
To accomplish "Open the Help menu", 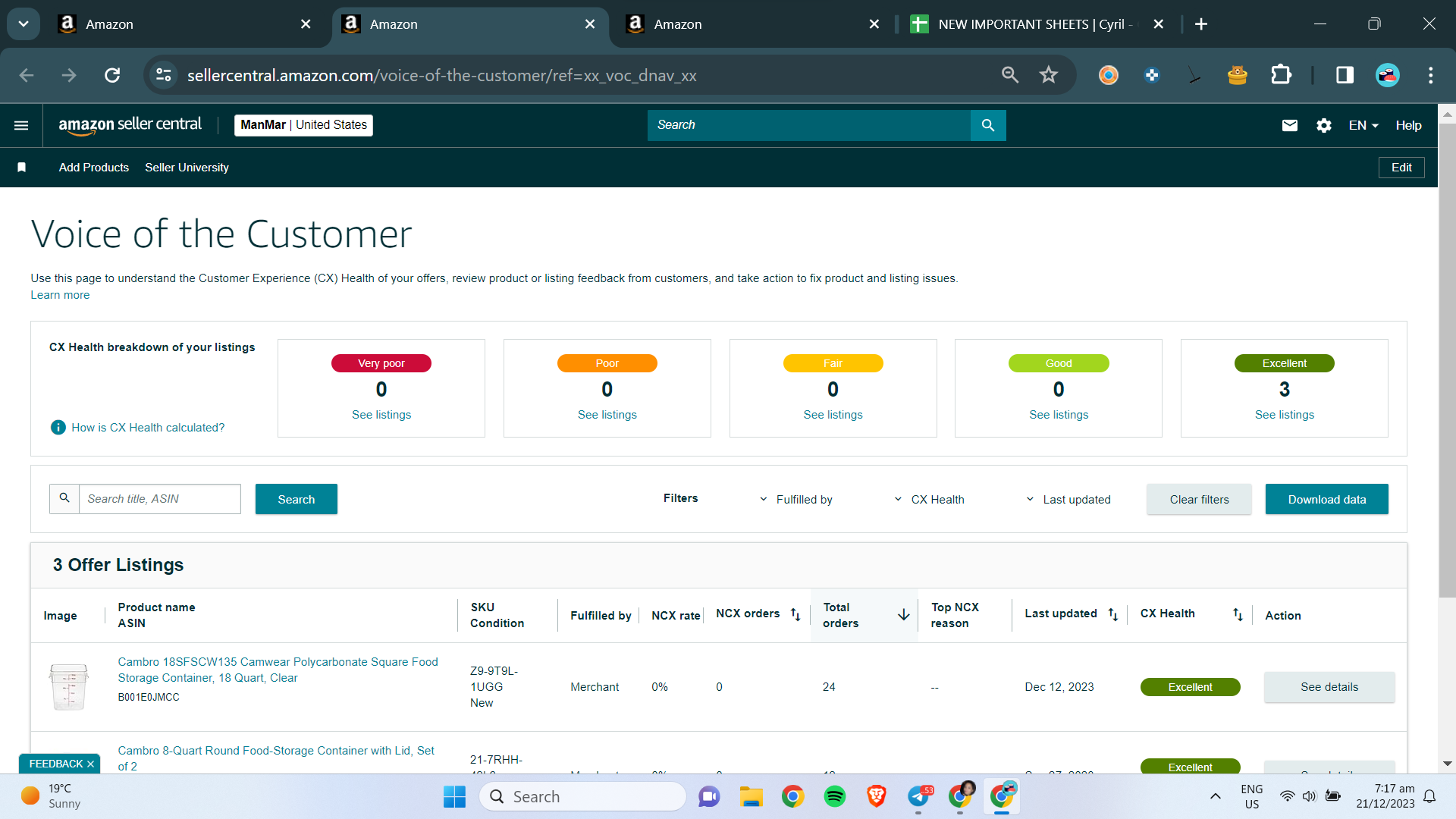I will (1408, 125).
